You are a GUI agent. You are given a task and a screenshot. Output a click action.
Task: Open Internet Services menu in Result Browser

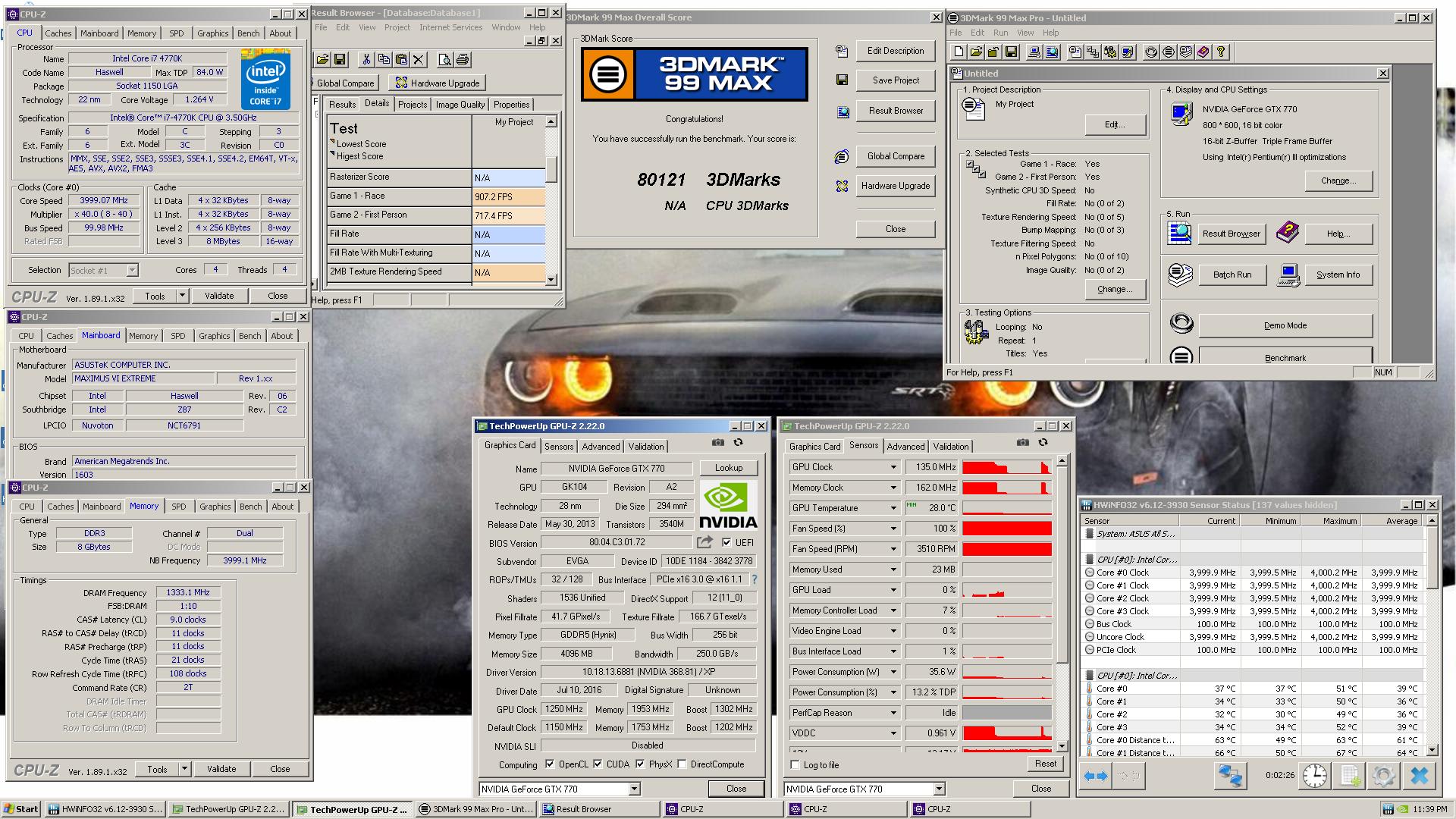click(x=450, y=27)
